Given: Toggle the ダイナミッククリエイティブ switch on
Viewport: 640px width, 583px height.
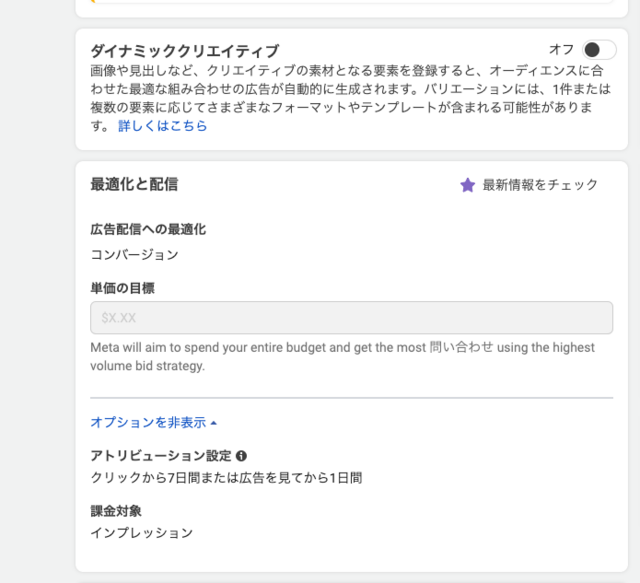Looking at the screenshot, I should [599, 50].
